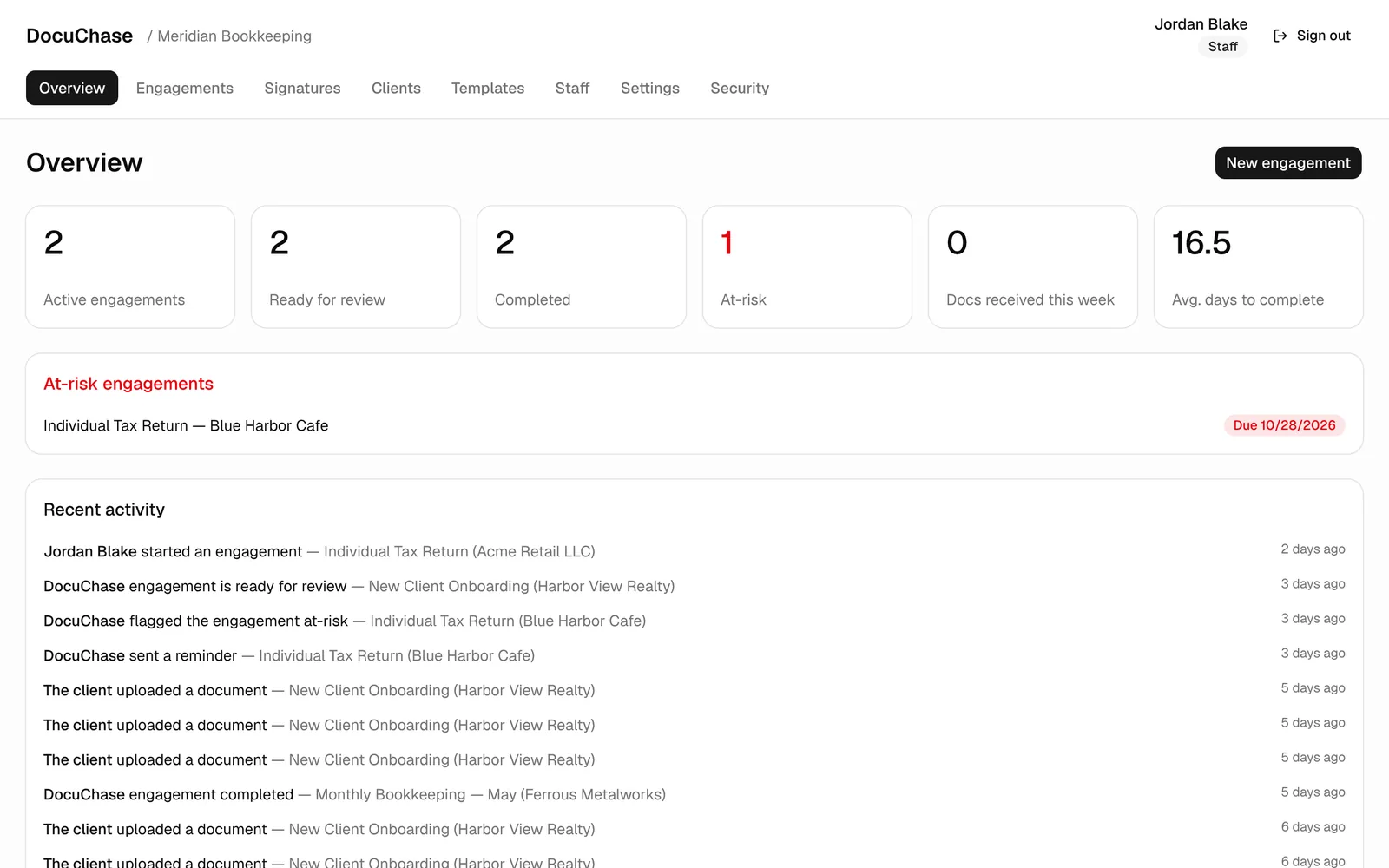The height and width of the screenshot is (868, 1389).
Task: Click the Staff role badge under Jordan Blake
Action: pos(1222,47)
